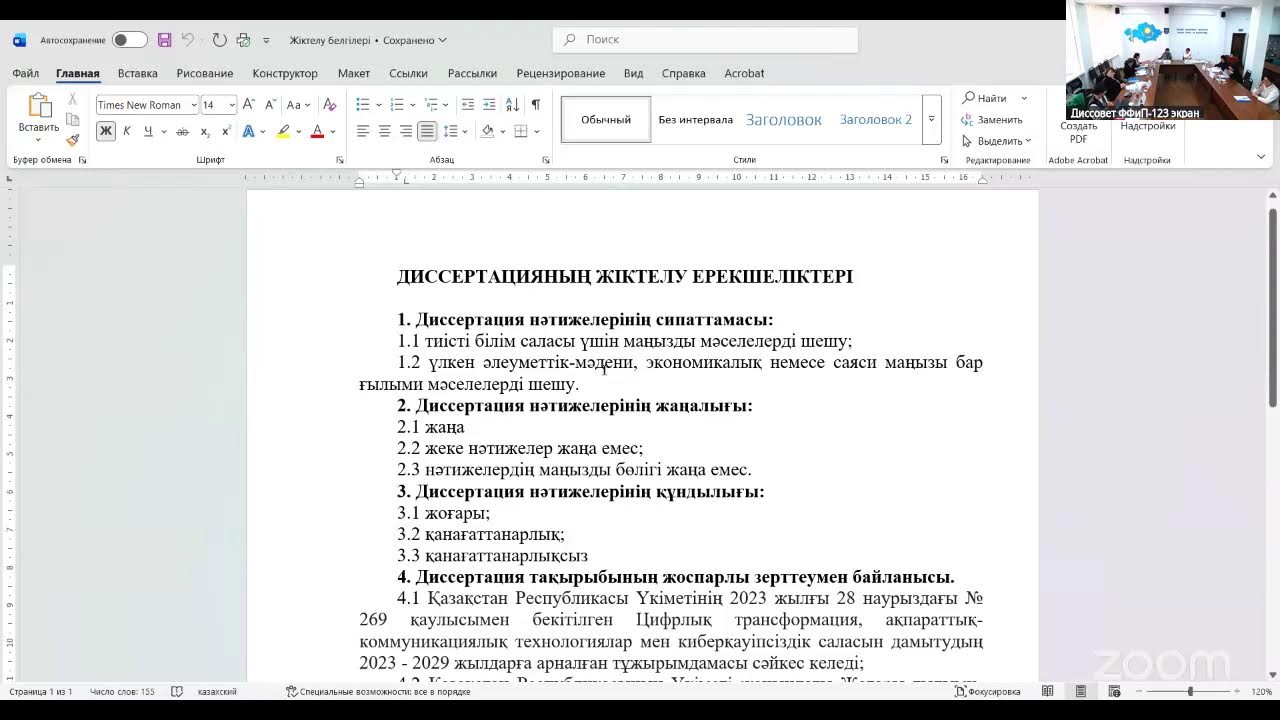
Task: Switch to the Макет tab
Action: coord(354,73)
